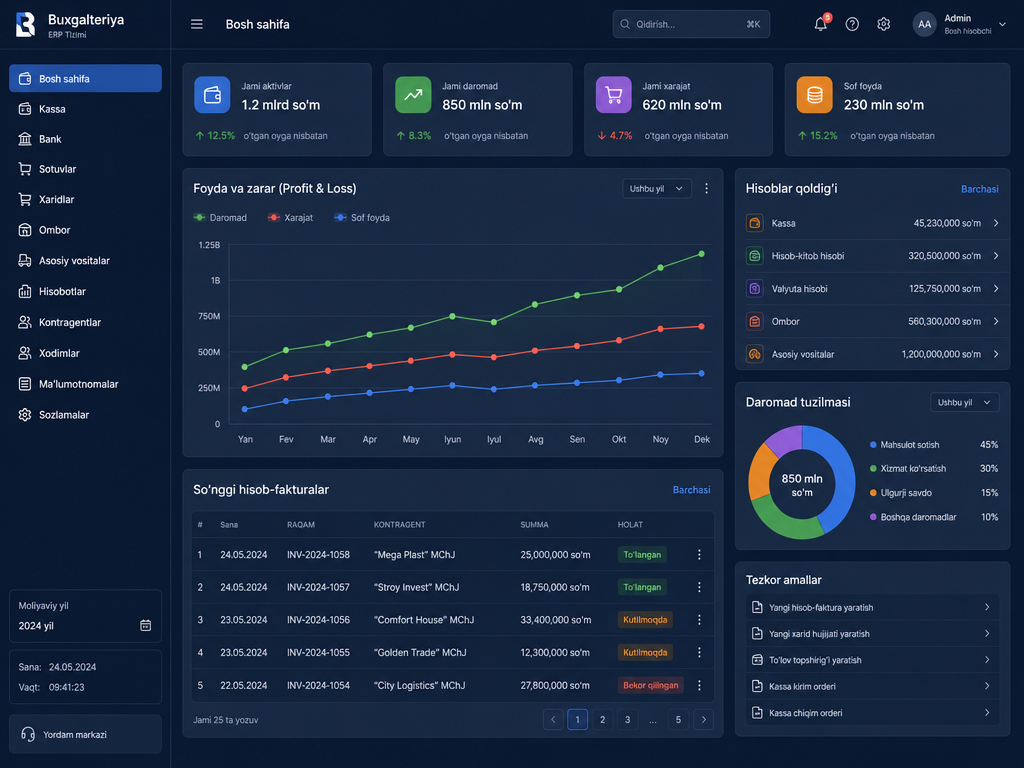Select Yangi hisob-faktura yaratish action
The width and height of the screenshot is (1024, 768).
click(872, 607)
